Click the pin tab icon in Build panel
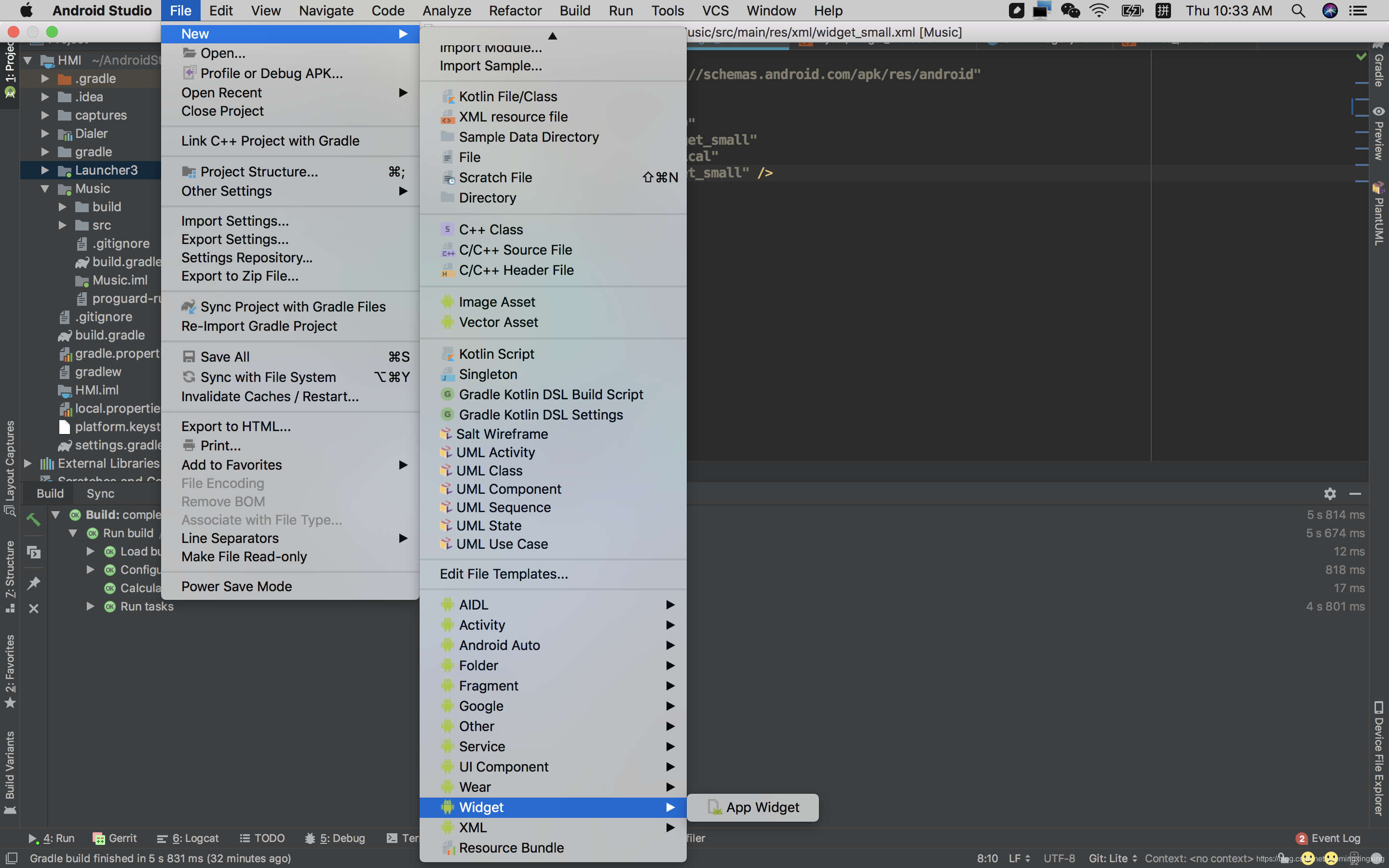The image size is (1389, 868). 33,583
